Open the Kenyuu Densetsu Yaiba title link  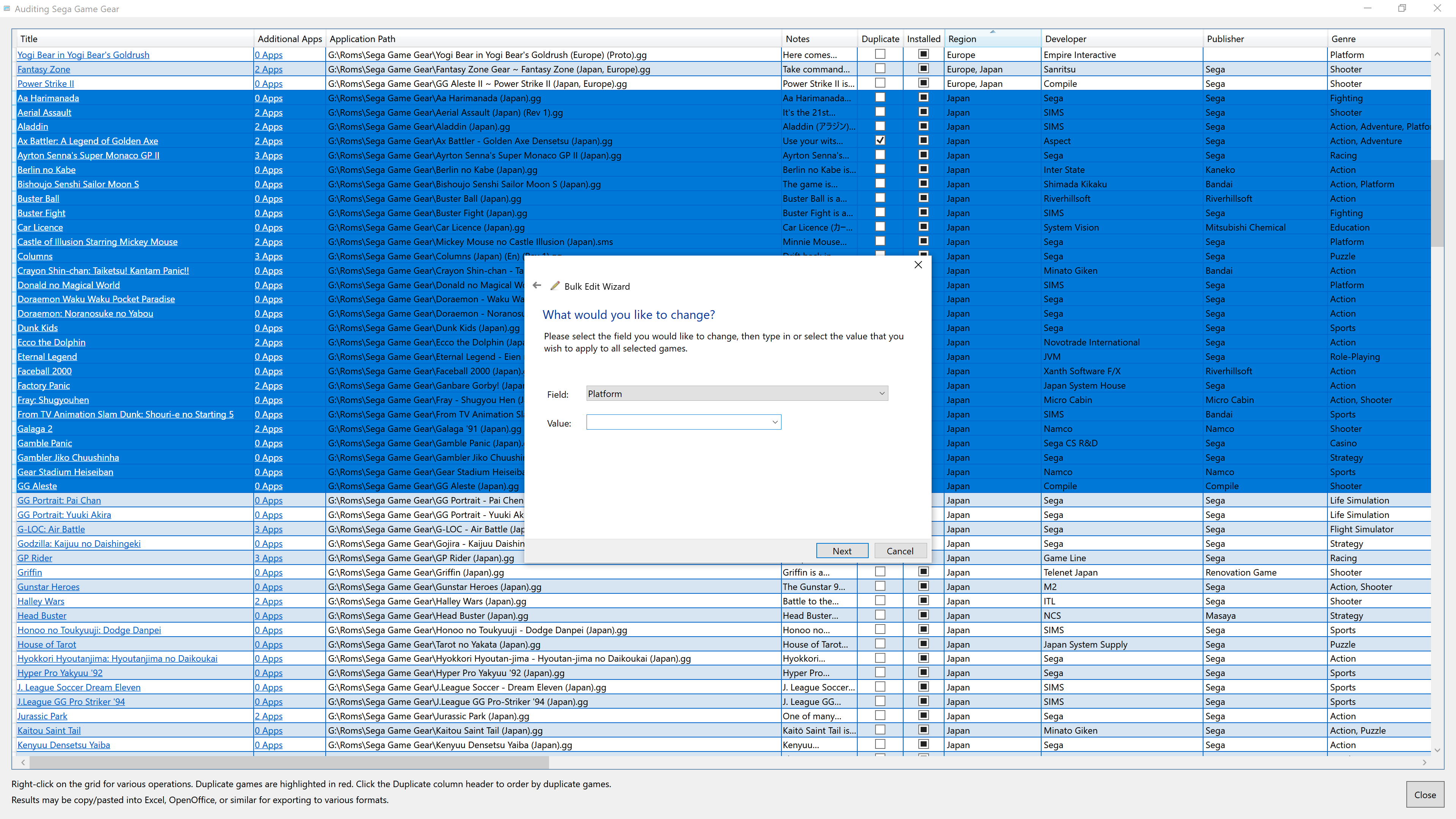pyautogui.click(x=63, y=745)
